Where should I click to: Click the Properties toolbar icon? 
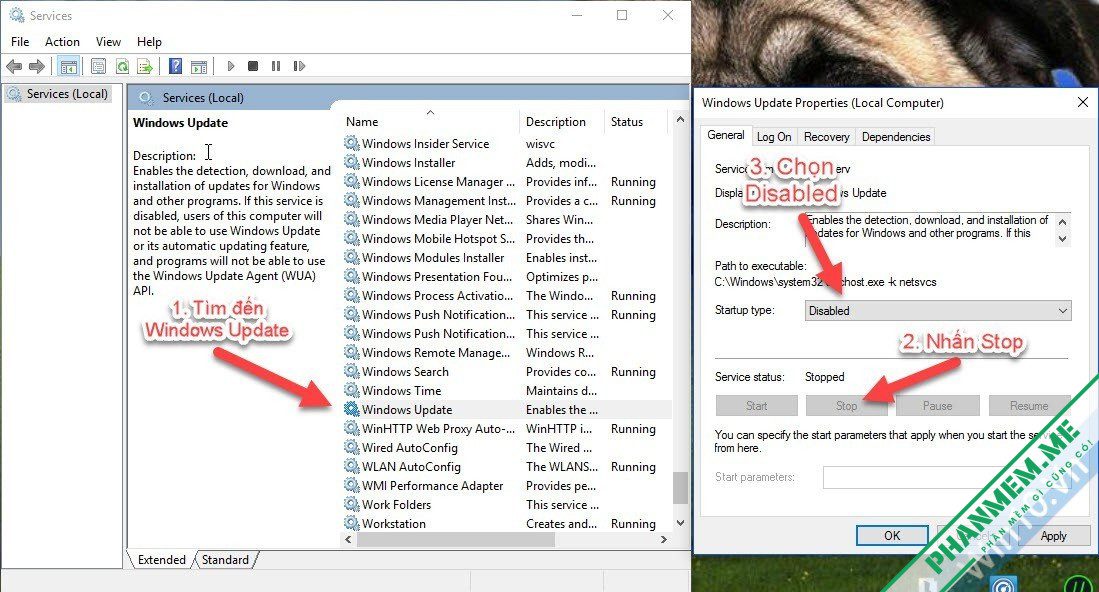[x=98, y=67]
